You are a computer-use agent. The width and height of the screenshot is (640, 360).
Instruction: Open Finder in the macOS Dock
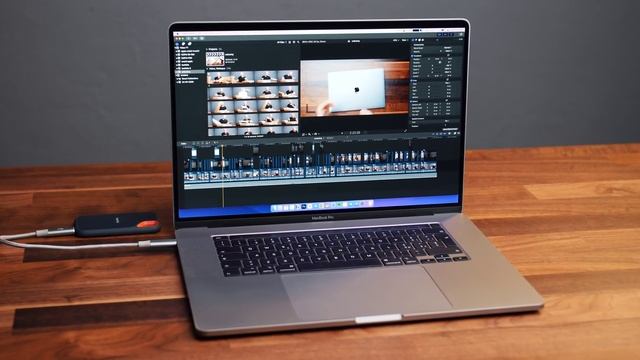(x=275, y=208)
